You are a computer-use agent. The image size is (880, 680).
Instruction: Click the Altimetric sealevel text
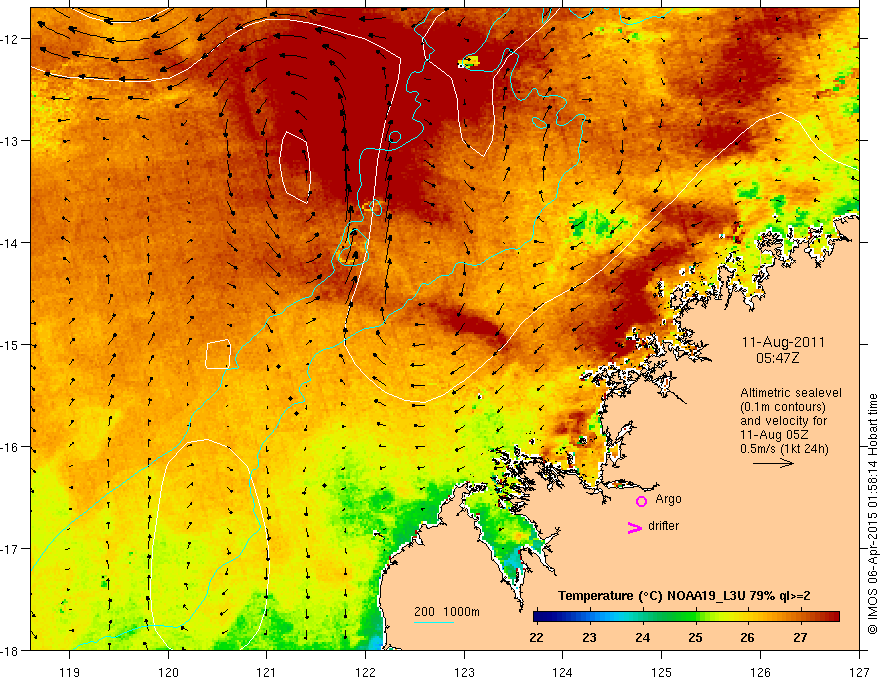pos(791,393)
